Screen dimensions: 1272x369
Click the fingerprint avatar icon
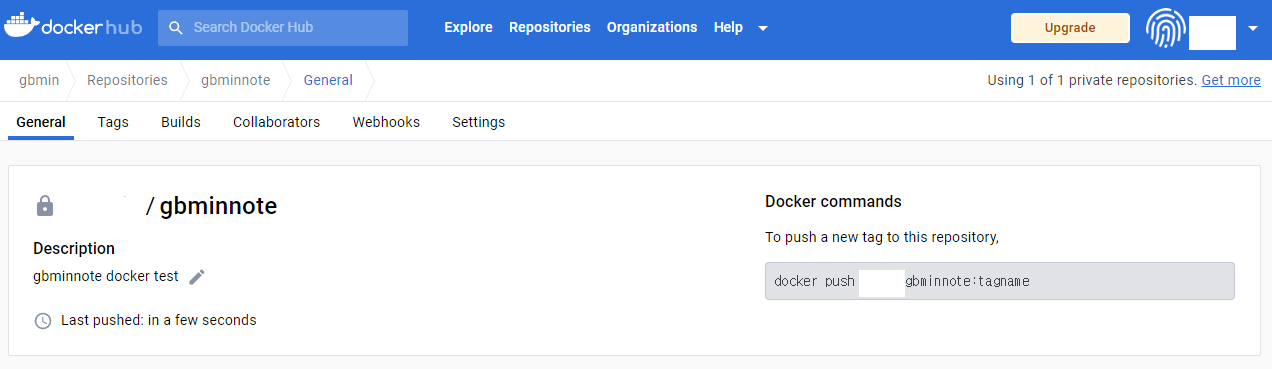[x=1165, y=28]
